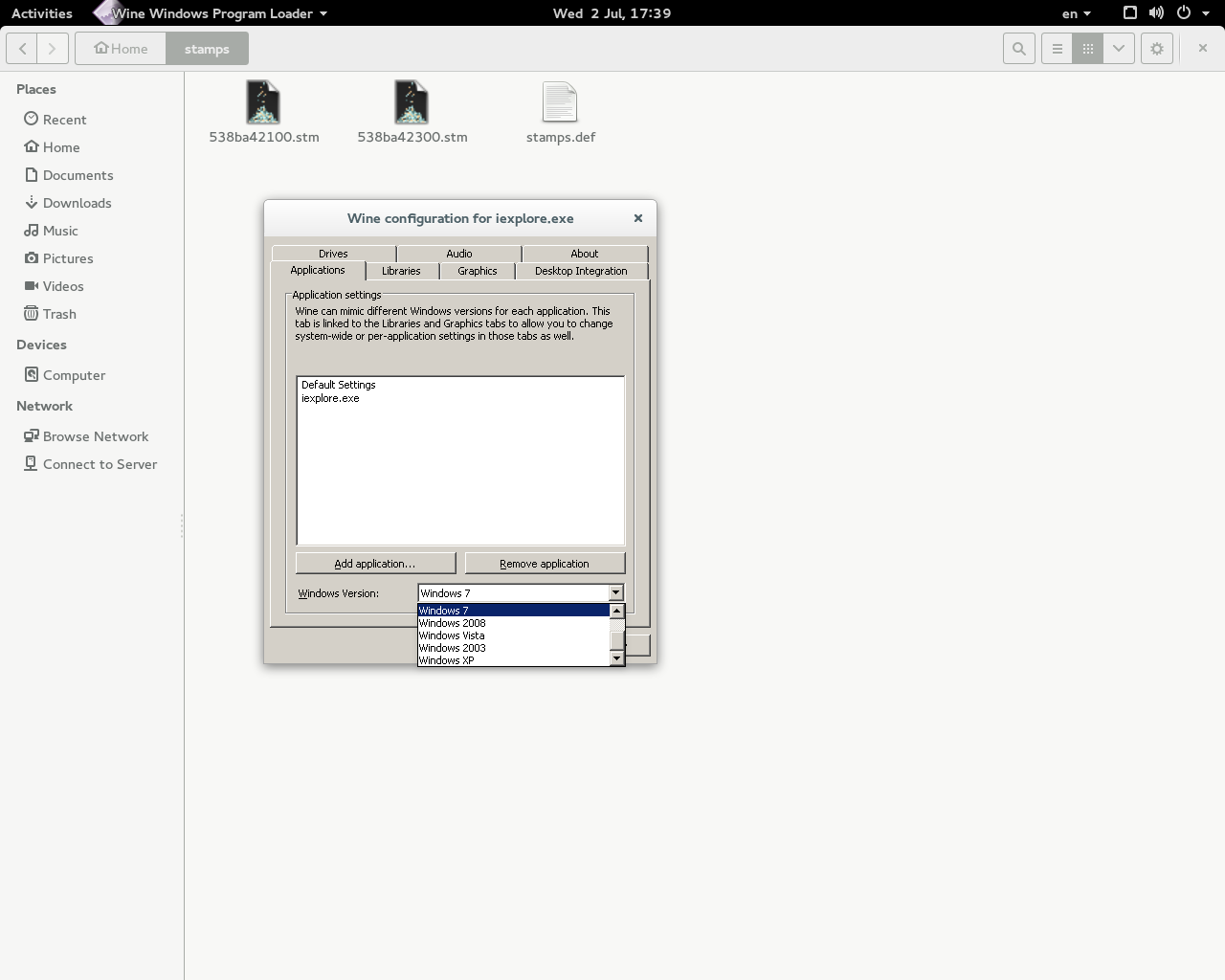Viewport: 1225px width, 980px height.
Task: Go back with the left arrow button
Action: 23,49
